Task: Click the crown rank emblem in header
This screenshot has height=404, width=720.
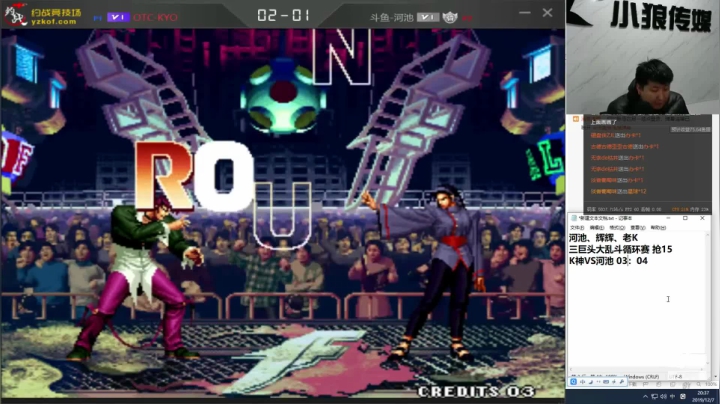Action: coord(450,17)
